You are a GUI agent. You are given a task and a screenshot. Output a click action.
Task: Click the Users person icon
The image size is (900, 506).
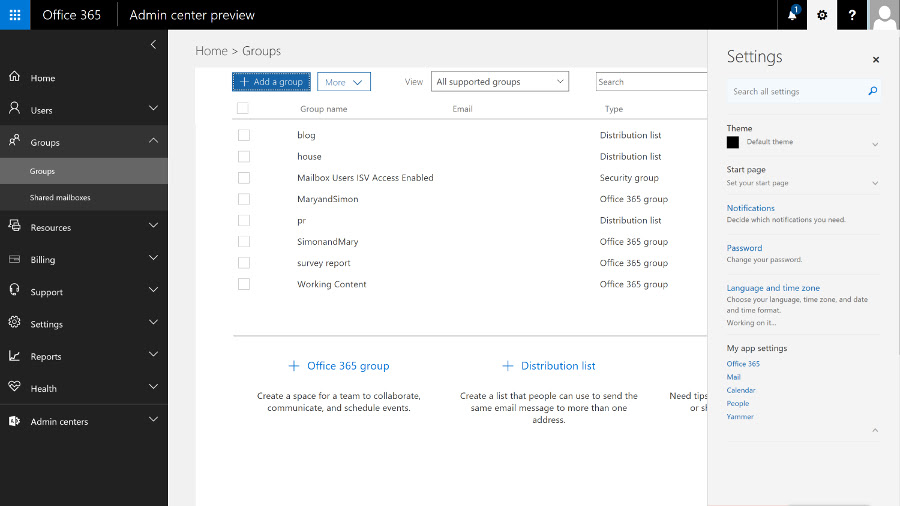pyautogui.click(x=14, y=108)
